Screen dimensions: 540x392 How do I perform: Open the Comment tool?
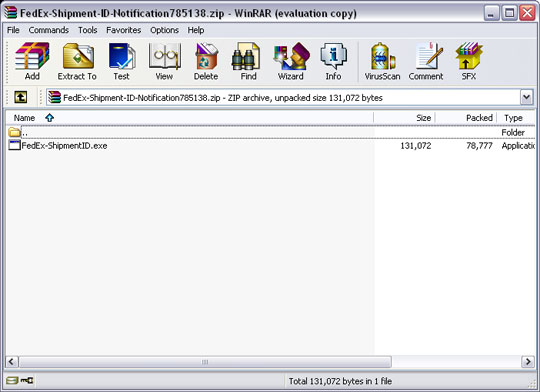426,61
